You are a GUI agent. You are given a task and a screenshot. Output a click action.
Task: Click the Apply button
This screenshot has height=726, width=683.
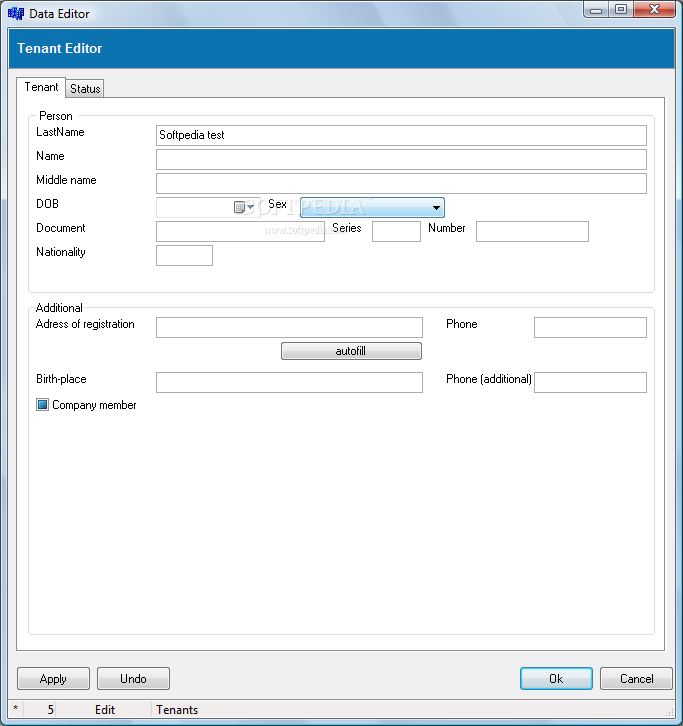click(x=53, y=678)
